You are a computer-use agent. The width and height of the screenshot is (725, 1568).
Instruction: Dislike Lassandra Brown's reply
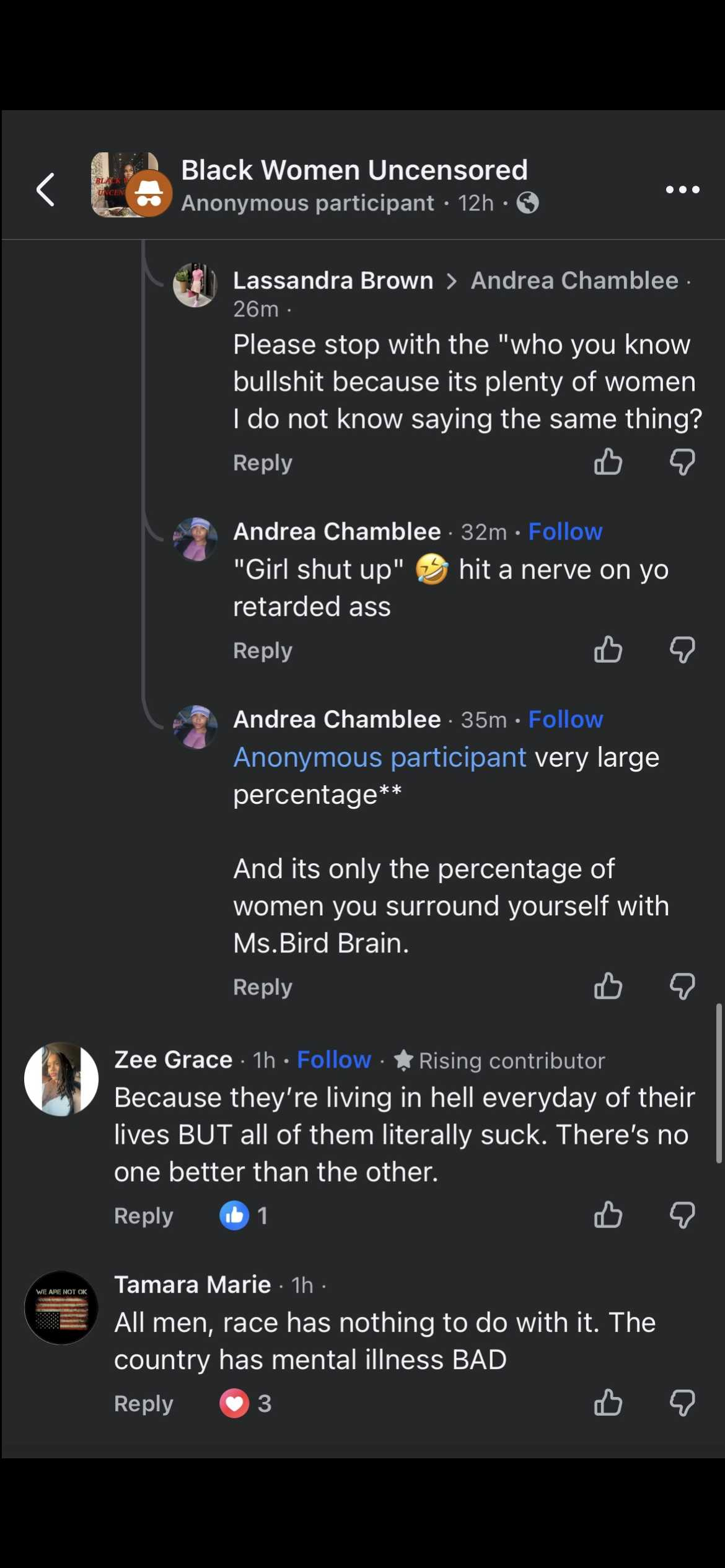pos(682,462)
